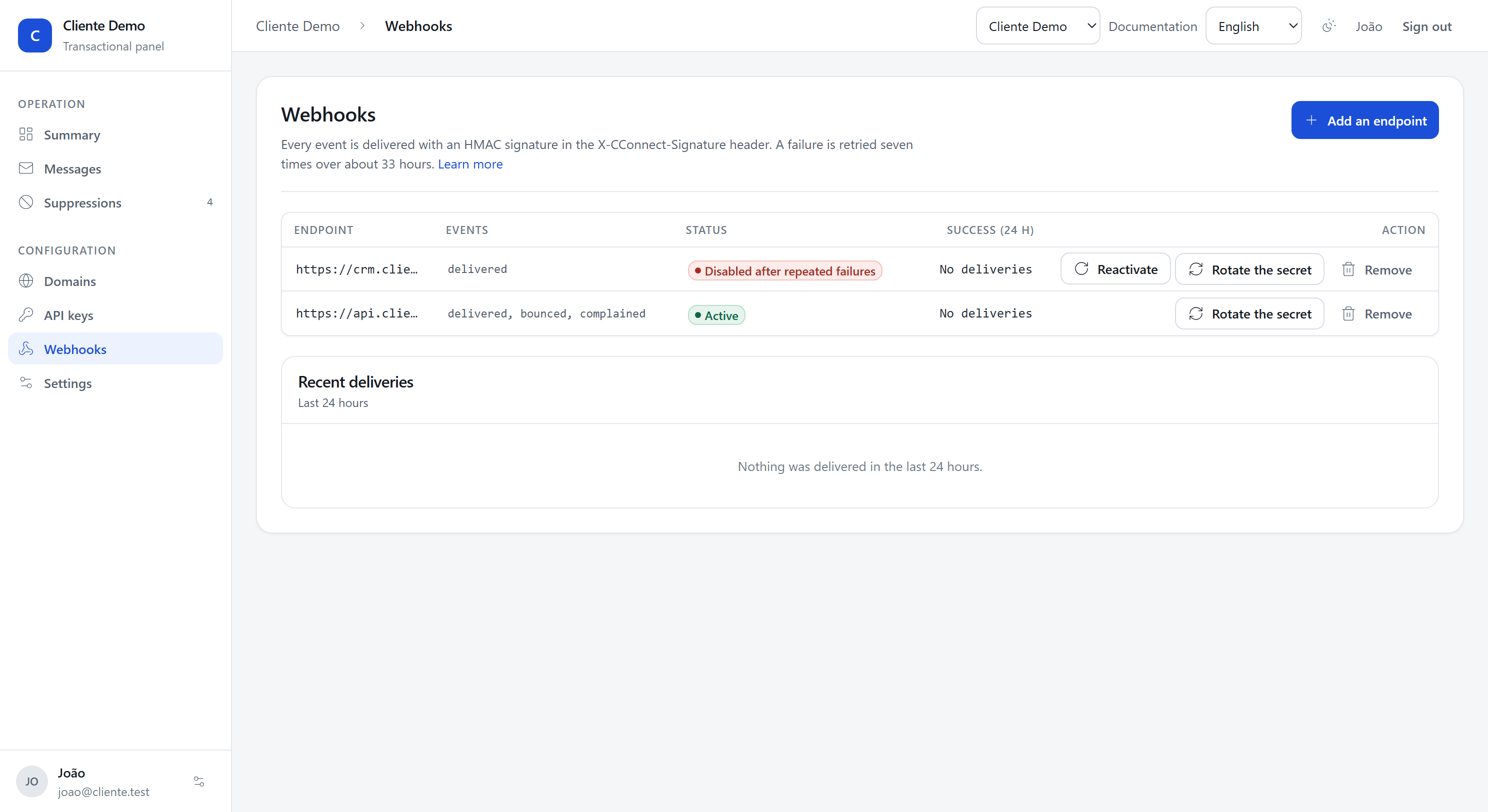Open the Cliente Demo account dropdown

click(1038, 26)
